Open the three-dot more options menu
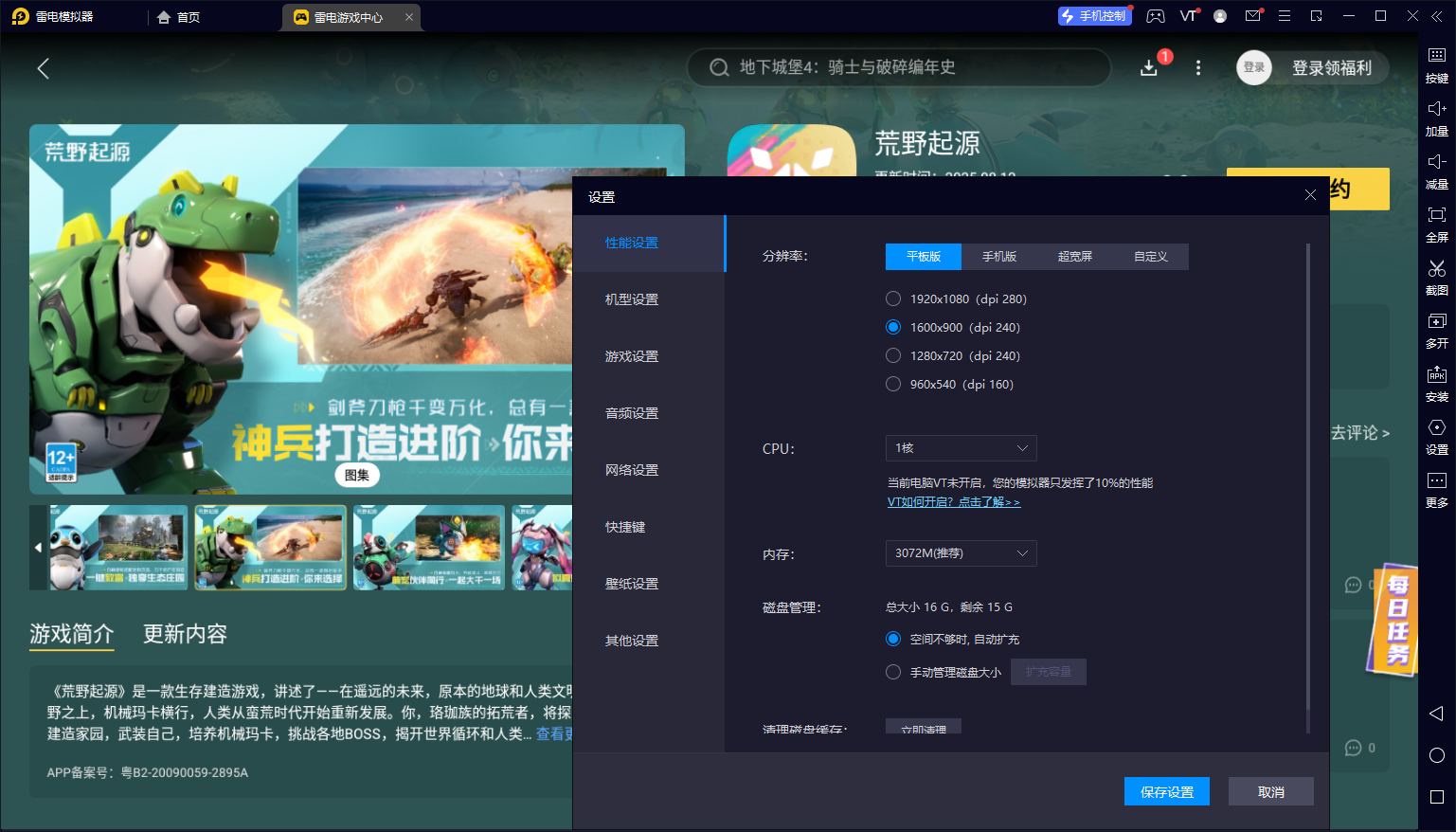This screenshot has height=832, width=1456. 1198,68
